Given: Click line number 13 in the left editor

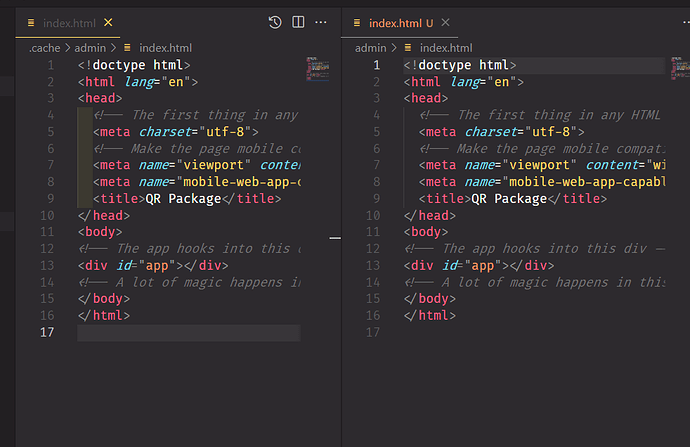Looking at the screenshot, I should [x=49, y=265].
